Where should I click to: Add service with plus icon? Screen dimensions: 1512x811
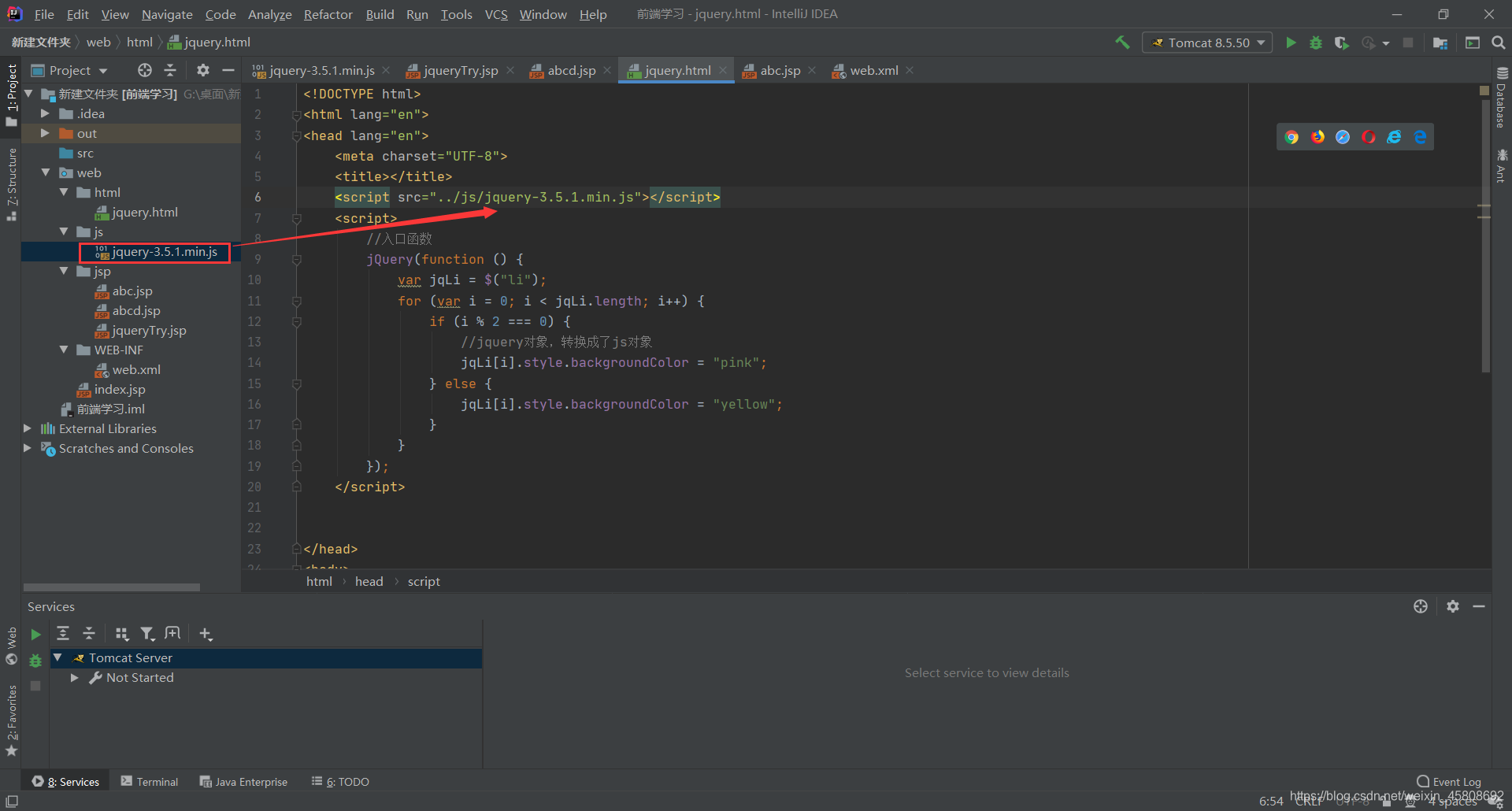206,633
